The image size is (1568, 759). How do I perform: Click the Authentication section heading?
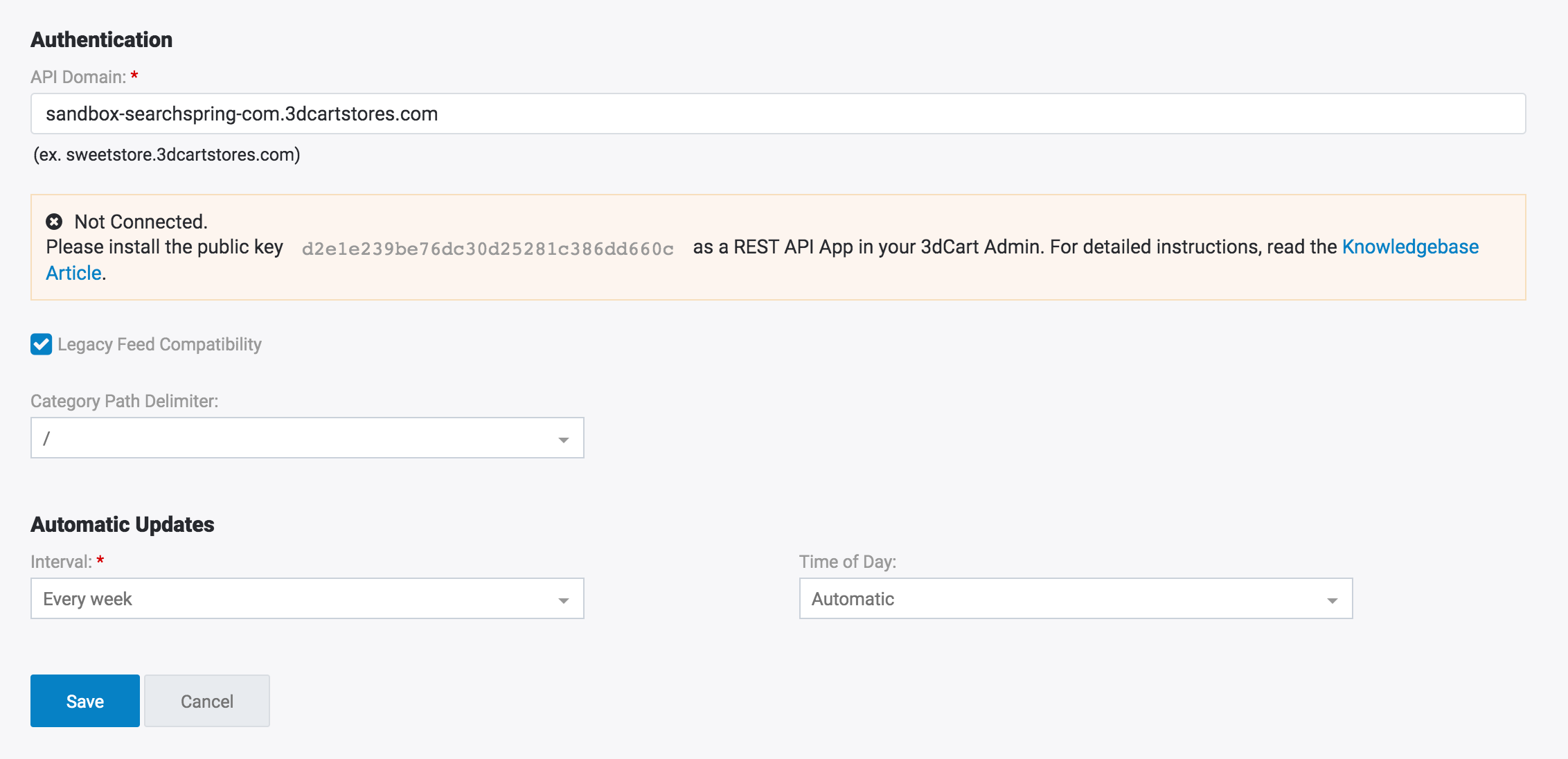[x=102, y=39]
